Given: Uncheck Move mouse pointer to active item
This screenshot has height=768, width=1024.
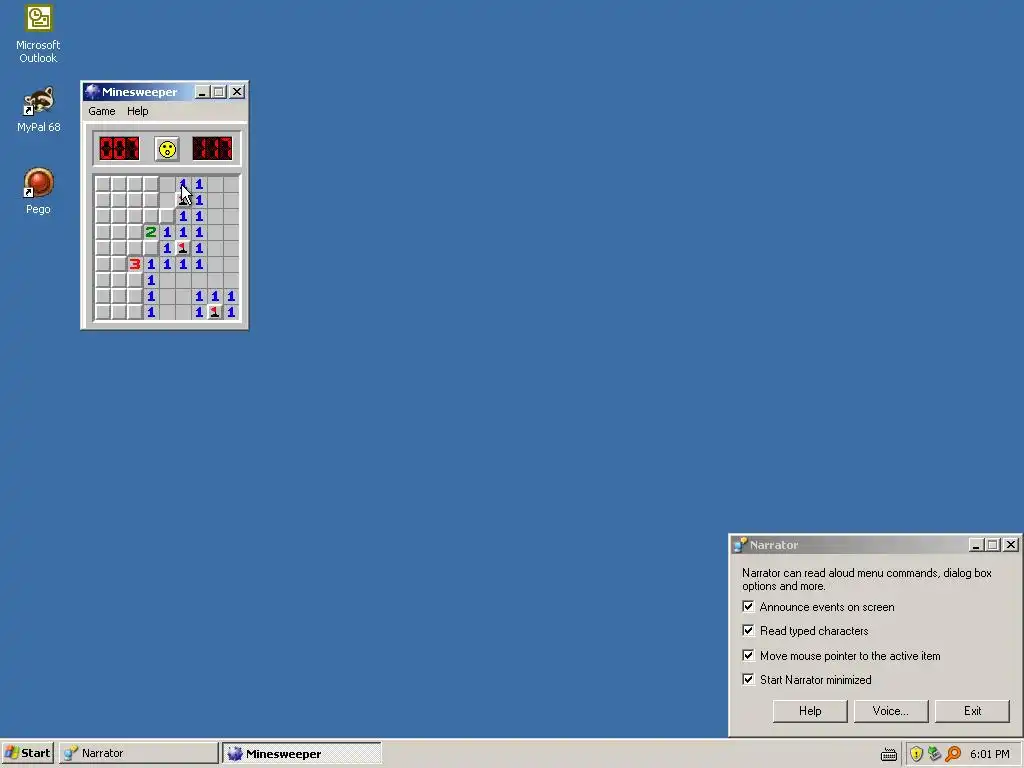Looking at the screenshot, I should click(748, 656).
